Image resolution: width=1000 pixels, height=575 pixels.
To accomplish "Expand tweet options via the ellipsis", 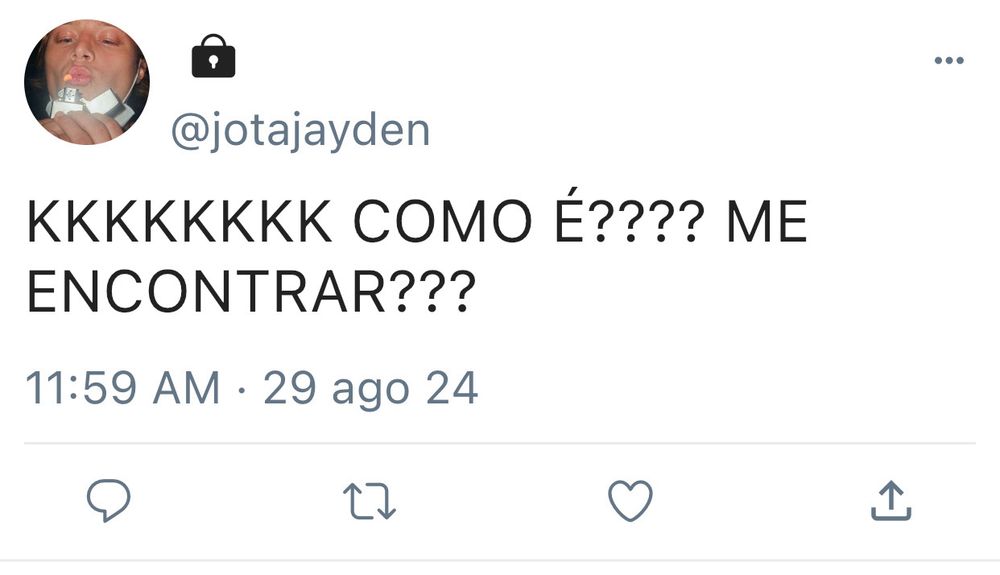I will pyautogui.click(x=949, y=61).
